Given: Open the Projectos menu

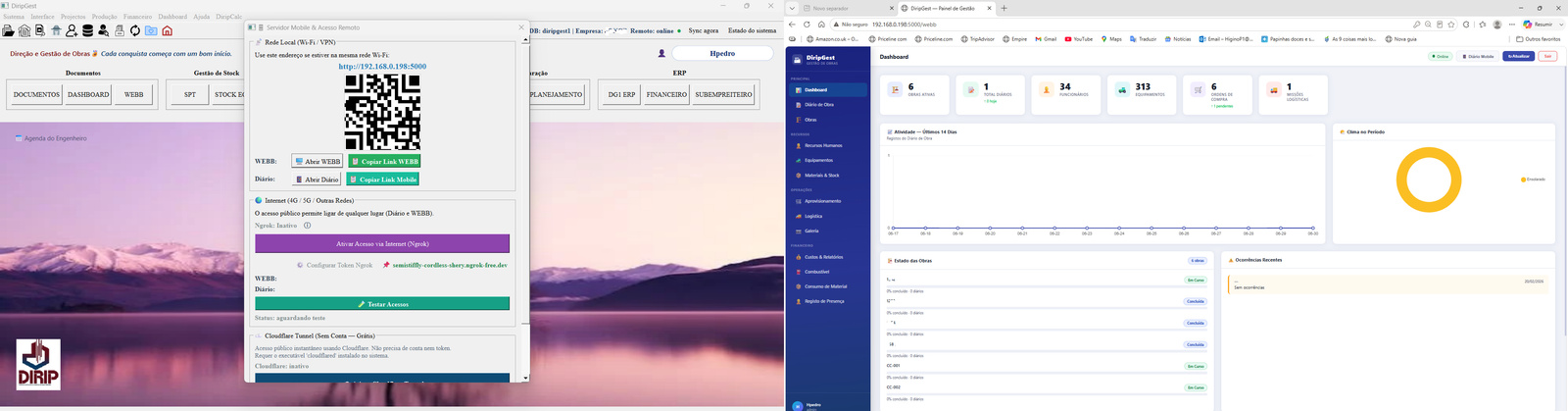Looking at the screenshot, I should pyautogui.click(x=73, y=17).
